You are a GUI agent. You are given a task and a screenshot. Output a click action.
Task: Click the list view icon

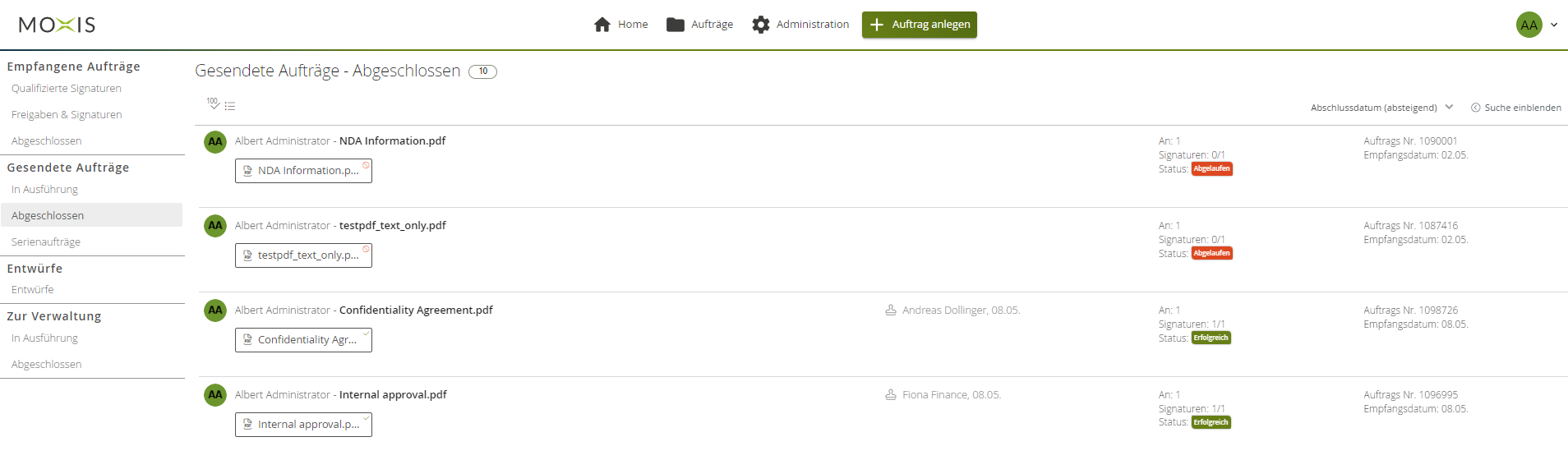[x=230, y=106]
